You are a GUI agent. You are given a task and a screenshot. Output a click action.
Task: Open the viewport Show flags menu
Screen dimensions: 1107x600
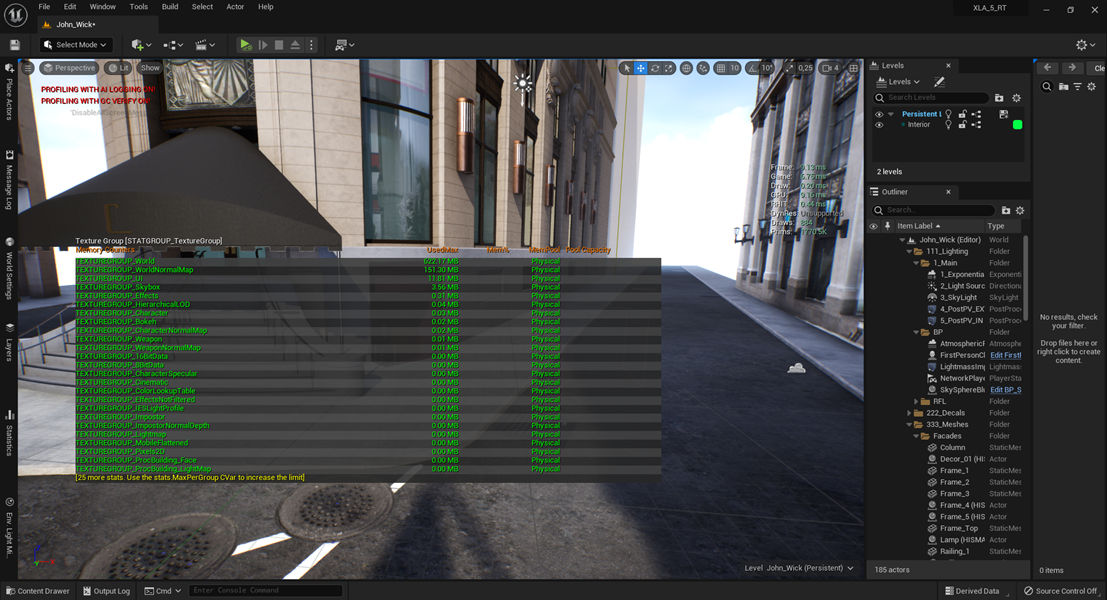tap(150, 68)
